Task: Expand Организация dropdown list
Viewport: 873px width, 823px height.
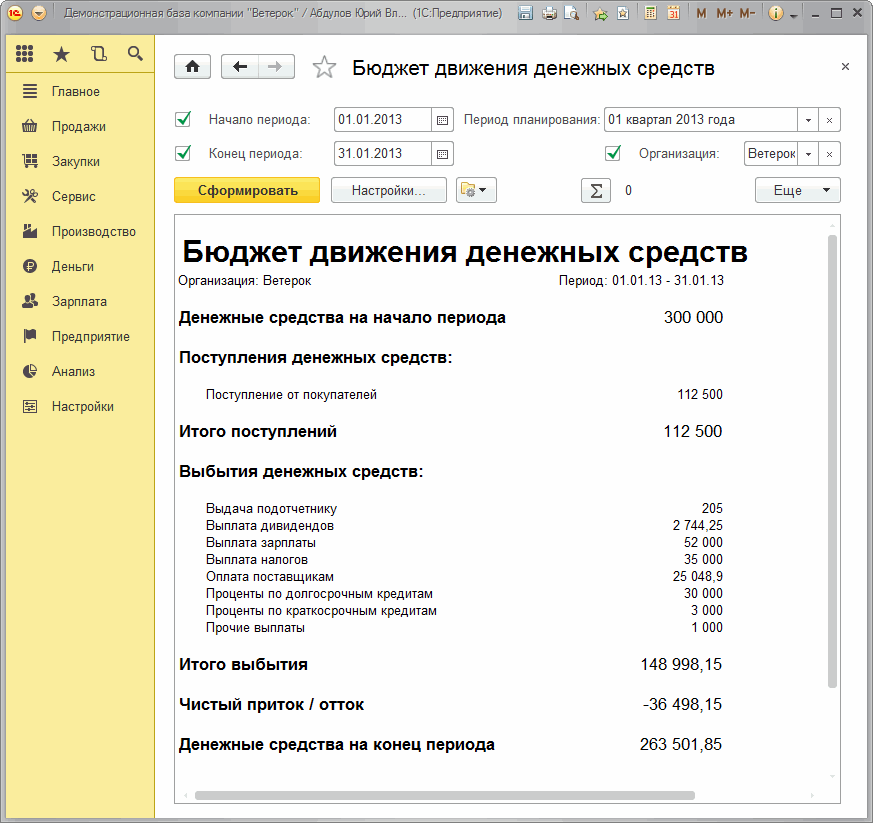Action: (x=808, y=154)
